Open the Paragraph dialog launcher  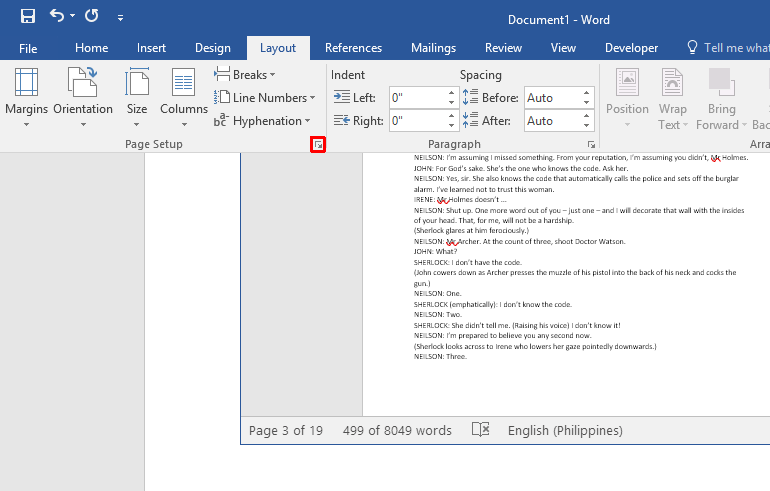(x=591, y=145)
